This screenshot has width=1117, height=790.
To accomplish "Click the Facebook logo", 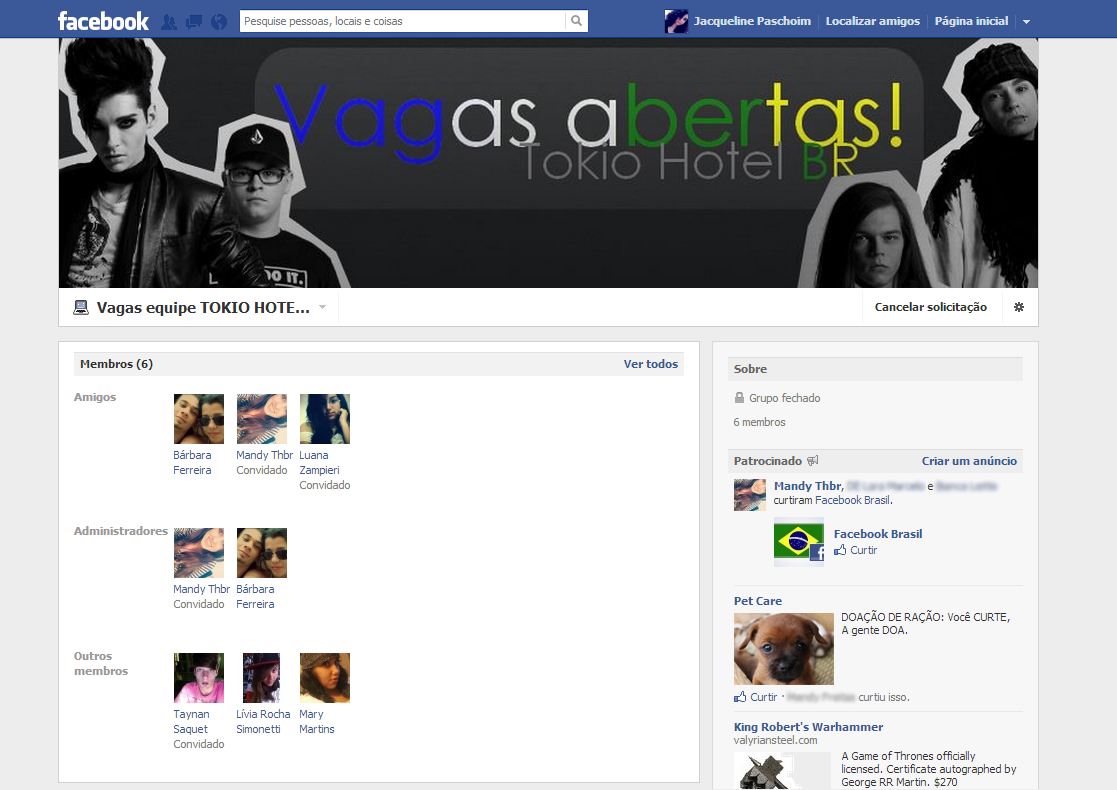I will click(103, 21).
